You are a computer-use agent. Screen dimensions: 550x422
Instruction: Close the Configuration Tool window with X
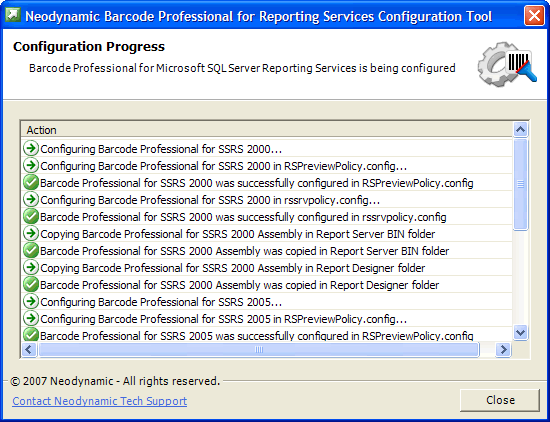(x=534, y=16)
